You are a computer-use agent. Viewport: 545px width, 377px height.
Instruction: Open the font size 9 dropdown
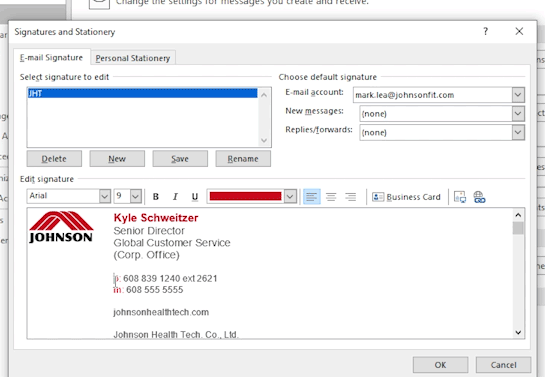[x=136, y=196]
